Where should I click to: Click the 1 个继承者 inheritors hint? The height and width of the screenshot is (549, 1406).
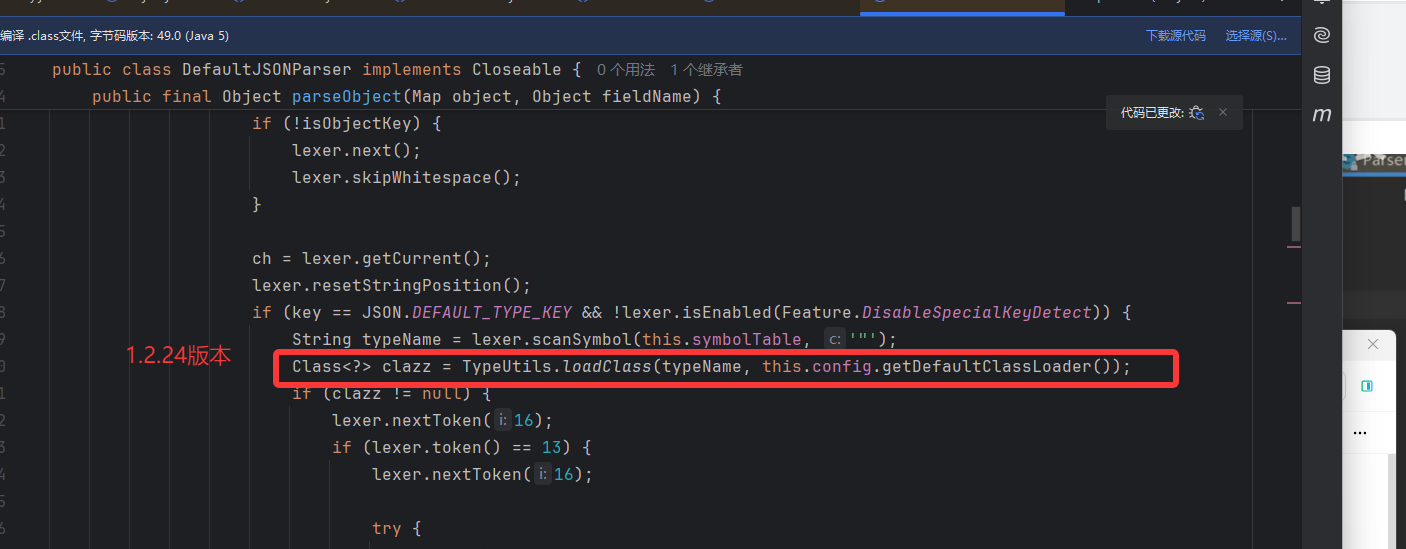tap(706, 70)
